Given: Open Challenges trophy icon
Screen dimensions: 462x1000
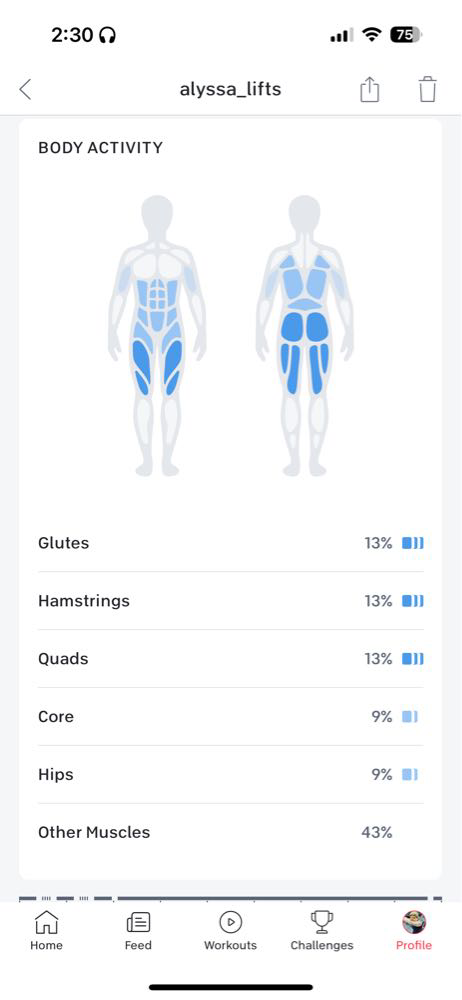Looking at the screenshot, I should (322, 922).
